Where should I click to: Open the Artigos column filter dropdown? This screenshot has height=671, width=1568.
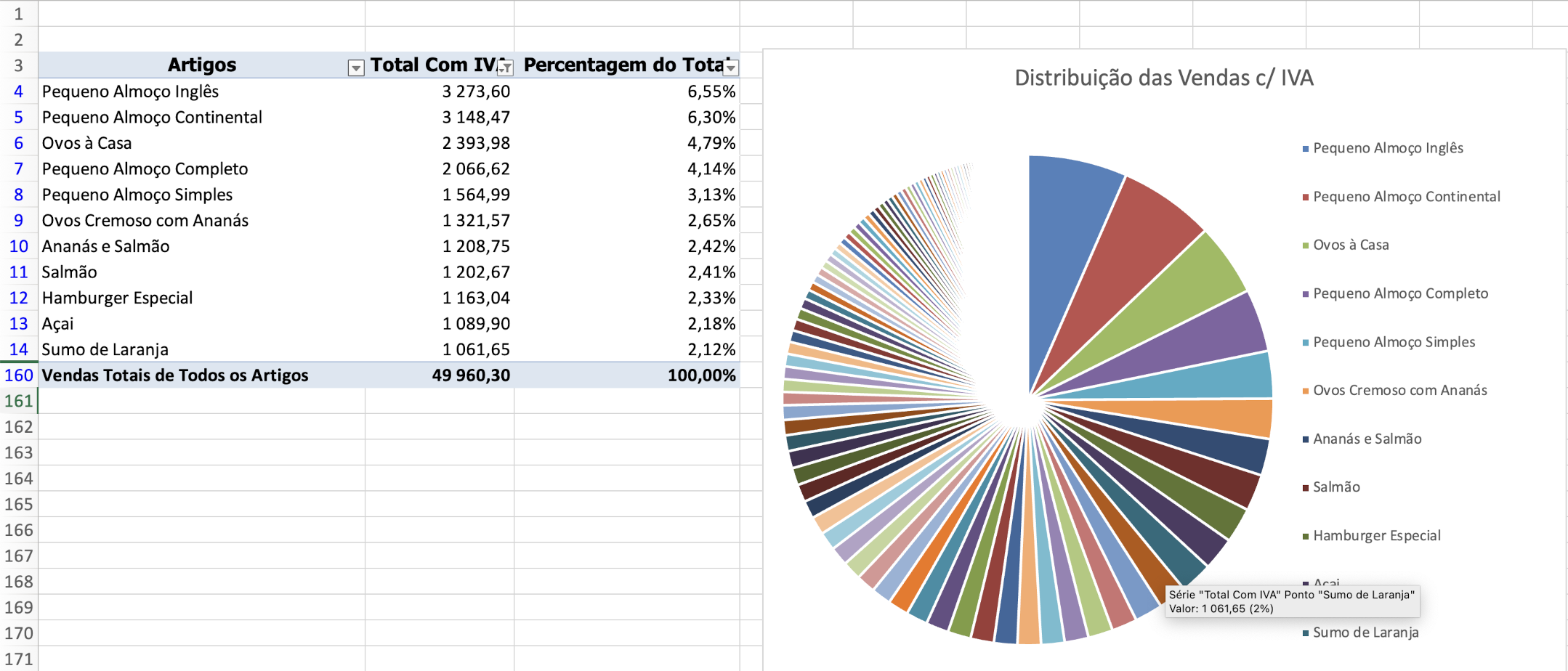point(355,68)
